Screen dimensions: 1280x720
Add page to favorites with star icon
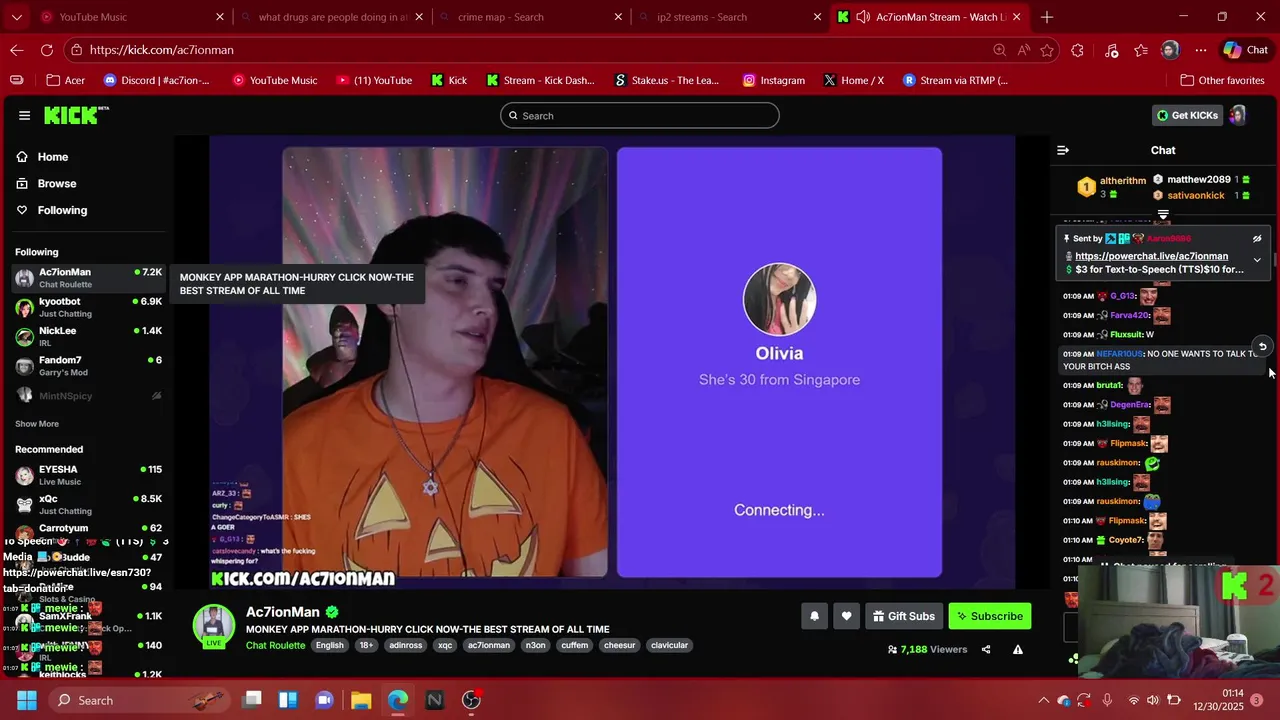[x=1047, y=50]
